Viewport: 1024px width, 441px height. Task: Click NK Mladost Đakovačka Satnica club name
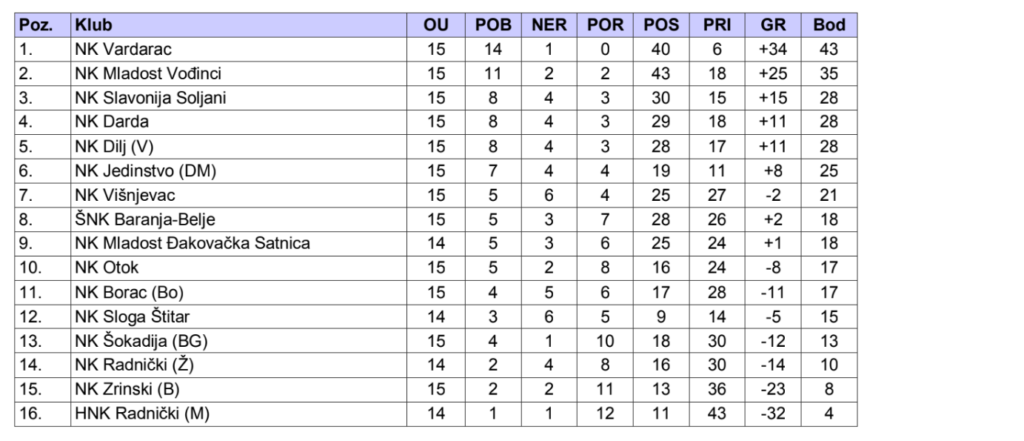tap(192, 243)
